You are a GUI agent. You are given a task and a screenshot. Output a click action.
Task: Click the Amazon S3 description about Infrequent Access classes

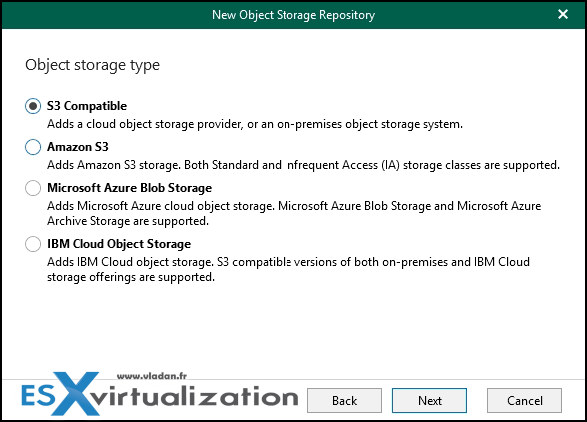coord(303,165)
